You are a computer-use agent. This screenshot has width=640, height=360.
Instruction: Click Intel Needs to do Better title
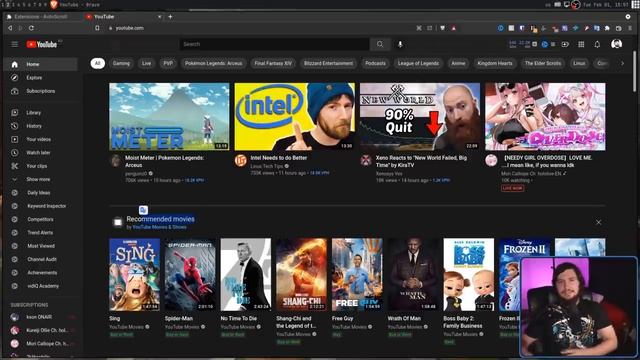click(x=279, y=158)
